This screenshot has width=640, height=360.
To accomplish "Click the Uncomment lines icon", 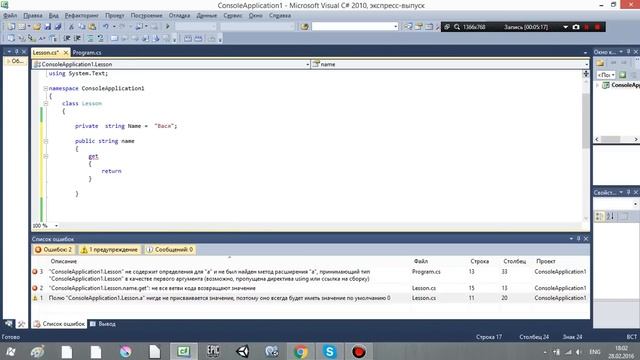I will tap(100, 38).
